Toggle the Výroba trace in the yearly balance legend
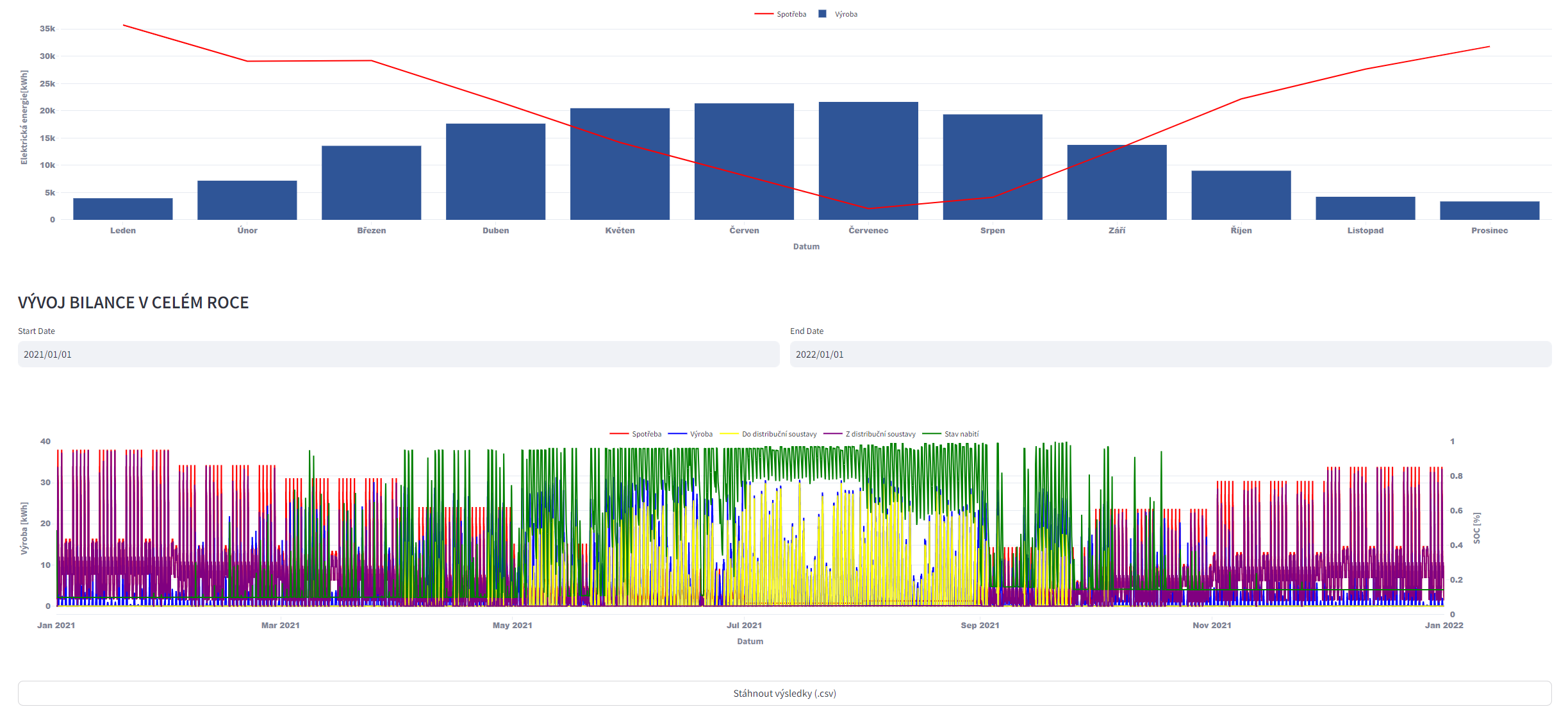The width and height of the screenshot is (1568, 716). [x=690, y=434]
